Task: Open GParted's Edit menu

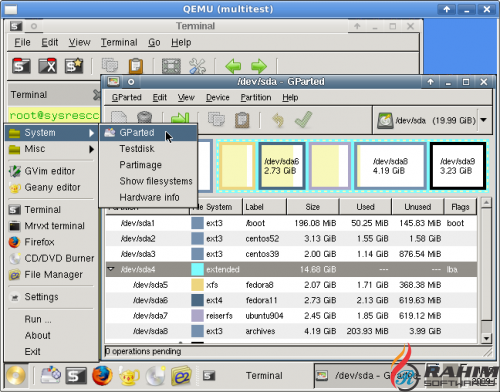Action: pyautogui.click(x=159, y=97)
